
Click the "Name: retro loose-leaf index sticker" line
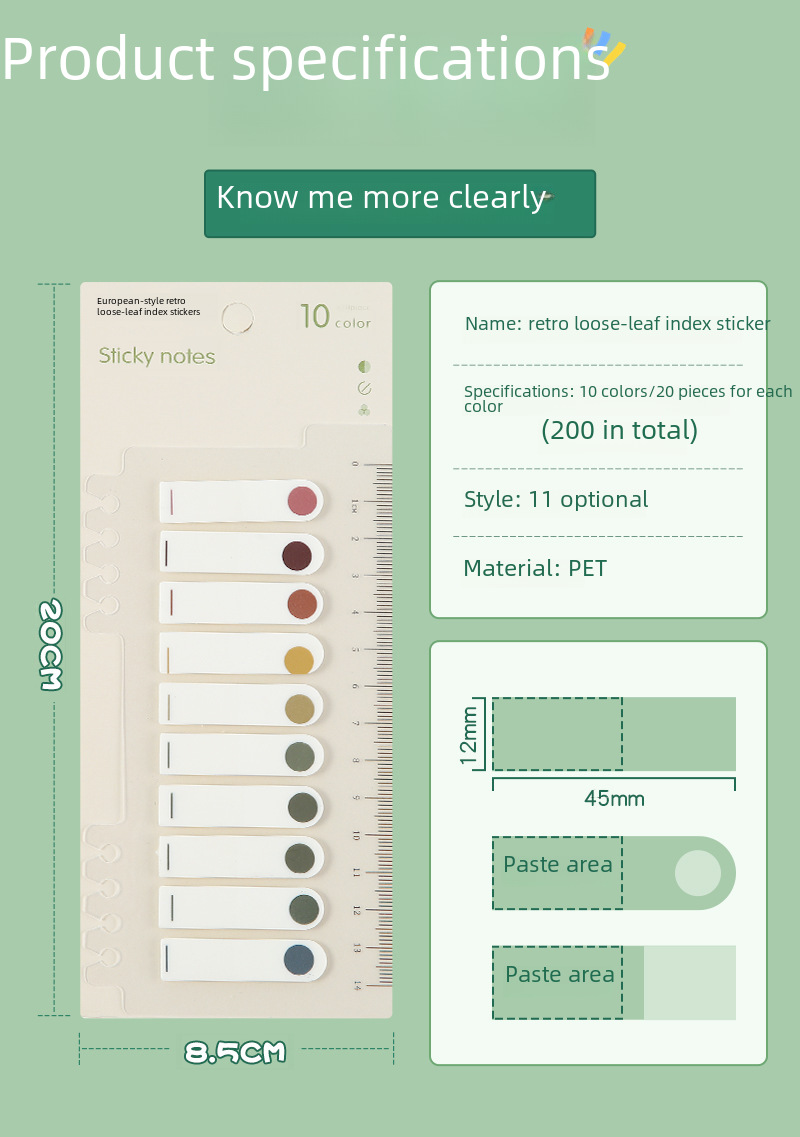pos(617,324)
